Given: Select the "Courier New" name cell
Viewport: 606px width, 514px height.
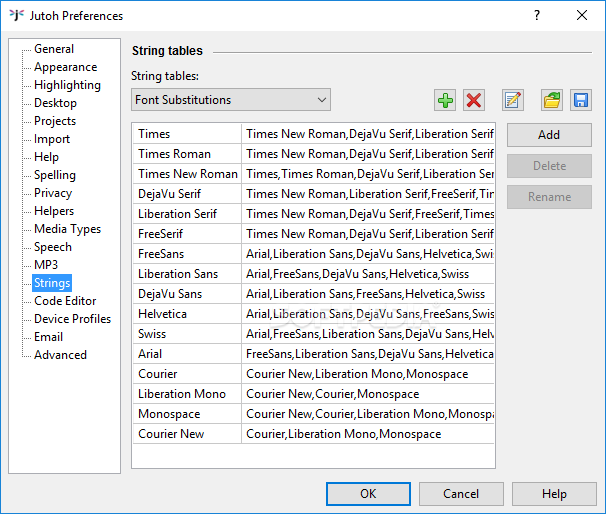Looking at the screenshot, I should [187, 434].
